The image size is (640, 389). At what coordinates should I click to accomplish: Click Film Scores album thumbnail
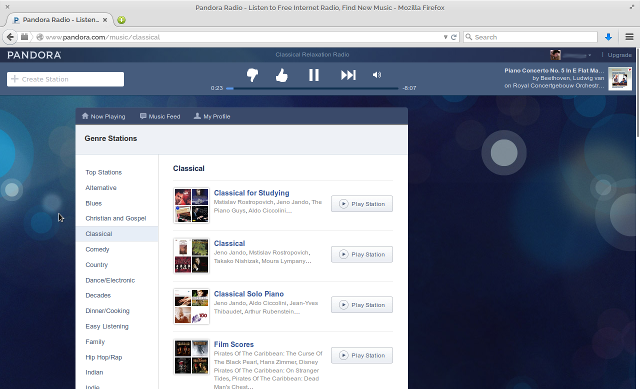(191, 357)
